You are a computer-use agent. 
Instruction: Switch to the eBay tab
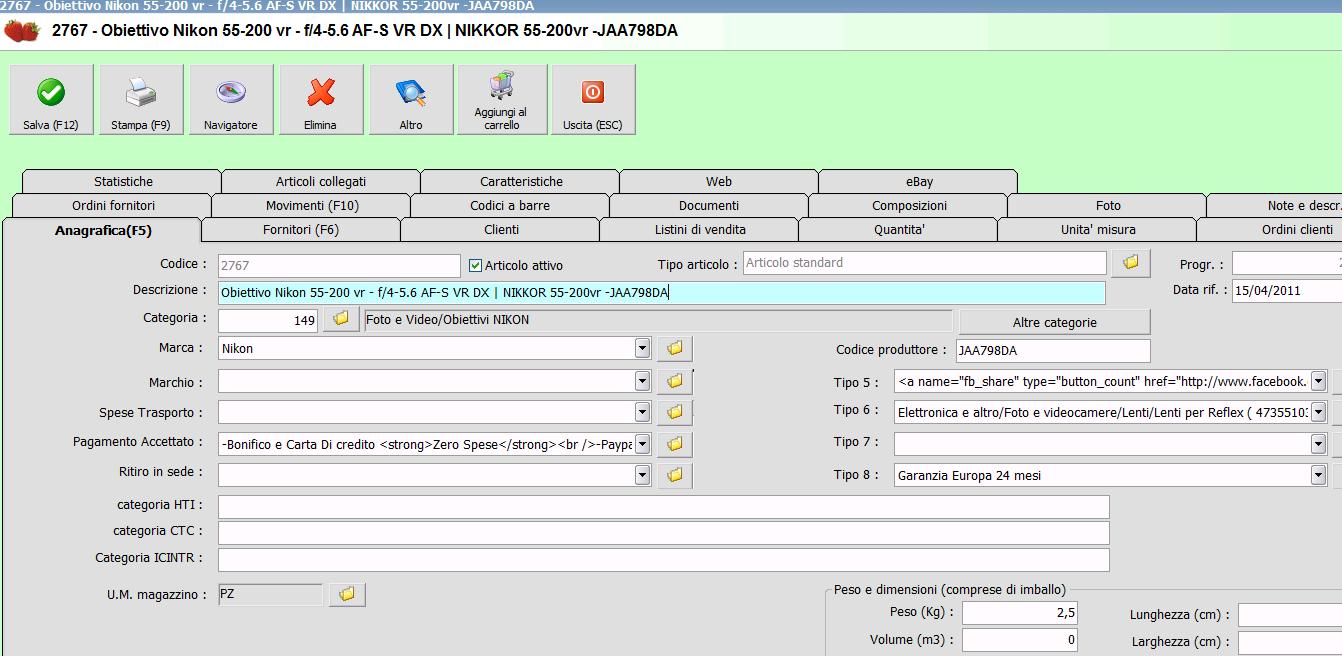pyautogui.click(x=919, y=182)
